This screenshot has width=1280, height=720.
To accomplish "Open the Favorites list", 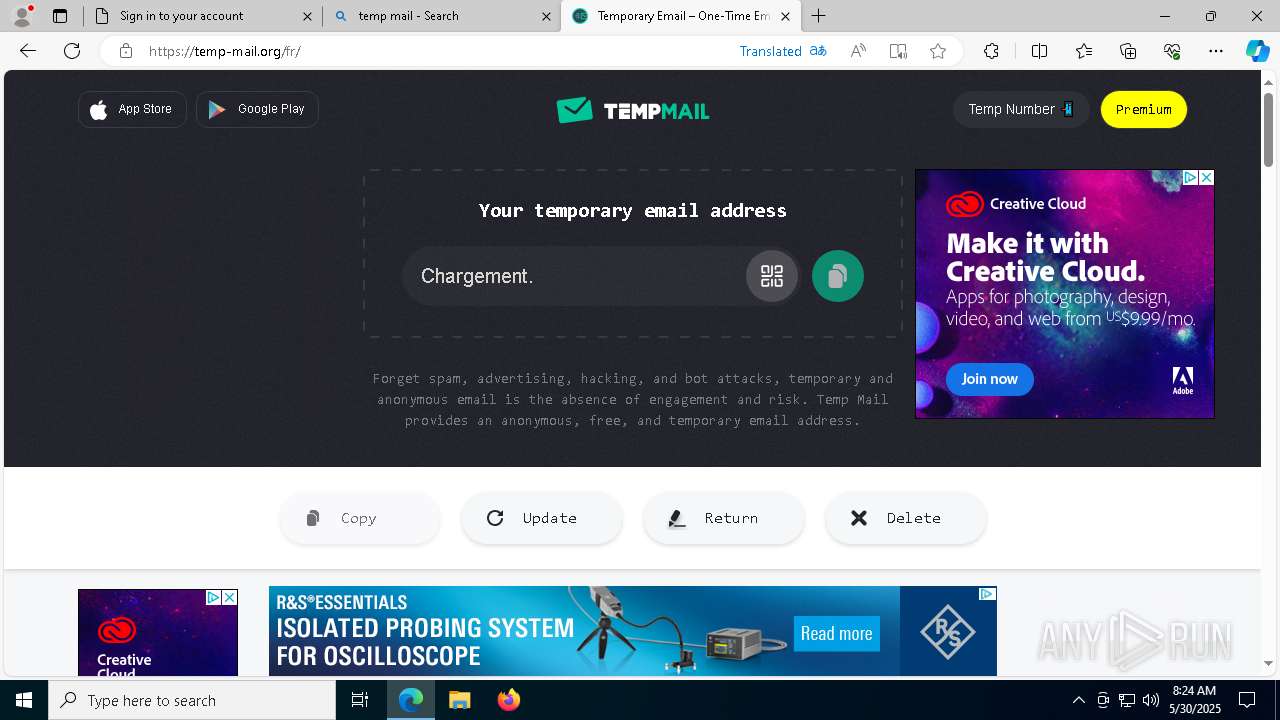I will tap(1084, 51).
